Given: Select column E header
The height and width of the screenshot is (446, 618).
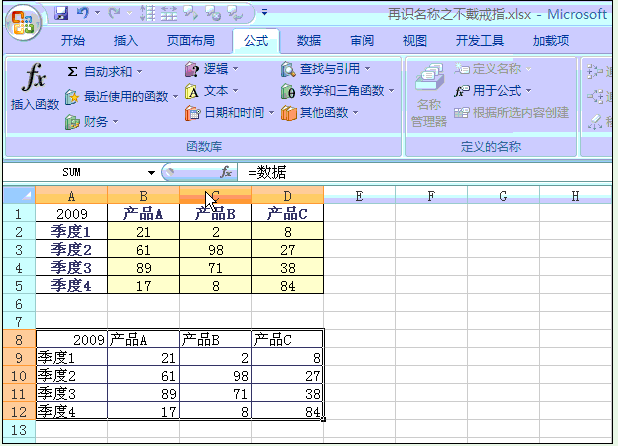Looking at the screenshot, I should point(359,196).
